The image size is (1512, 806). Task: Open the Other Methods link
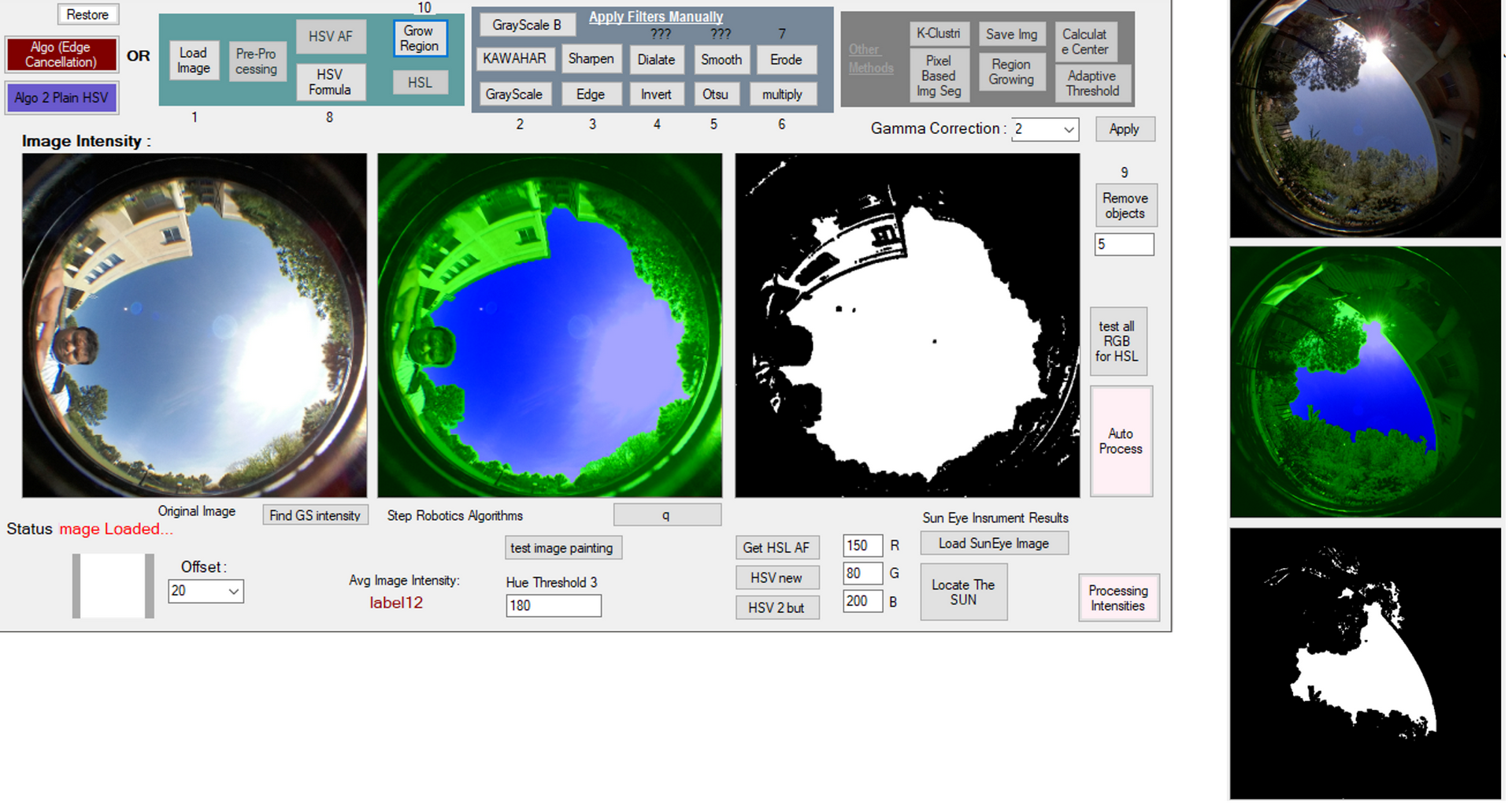[870, 59]
